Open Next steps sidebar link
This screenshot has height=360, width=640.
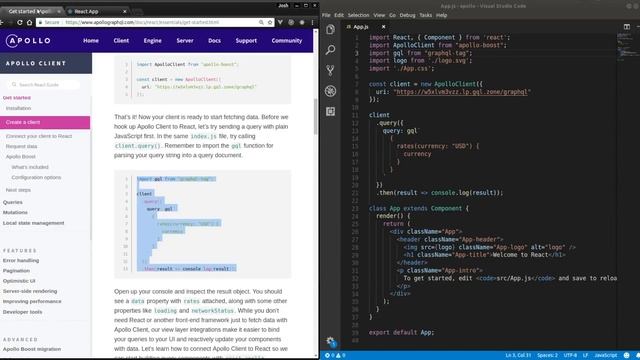click(18, 190)
